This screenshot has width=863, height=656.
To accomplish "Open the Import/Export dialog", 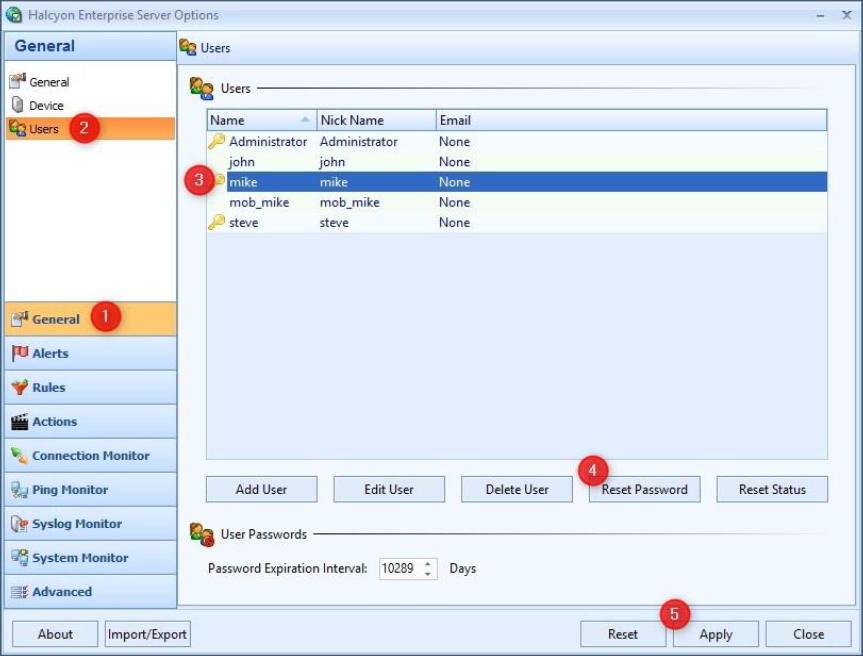I will tap(148, 634).
